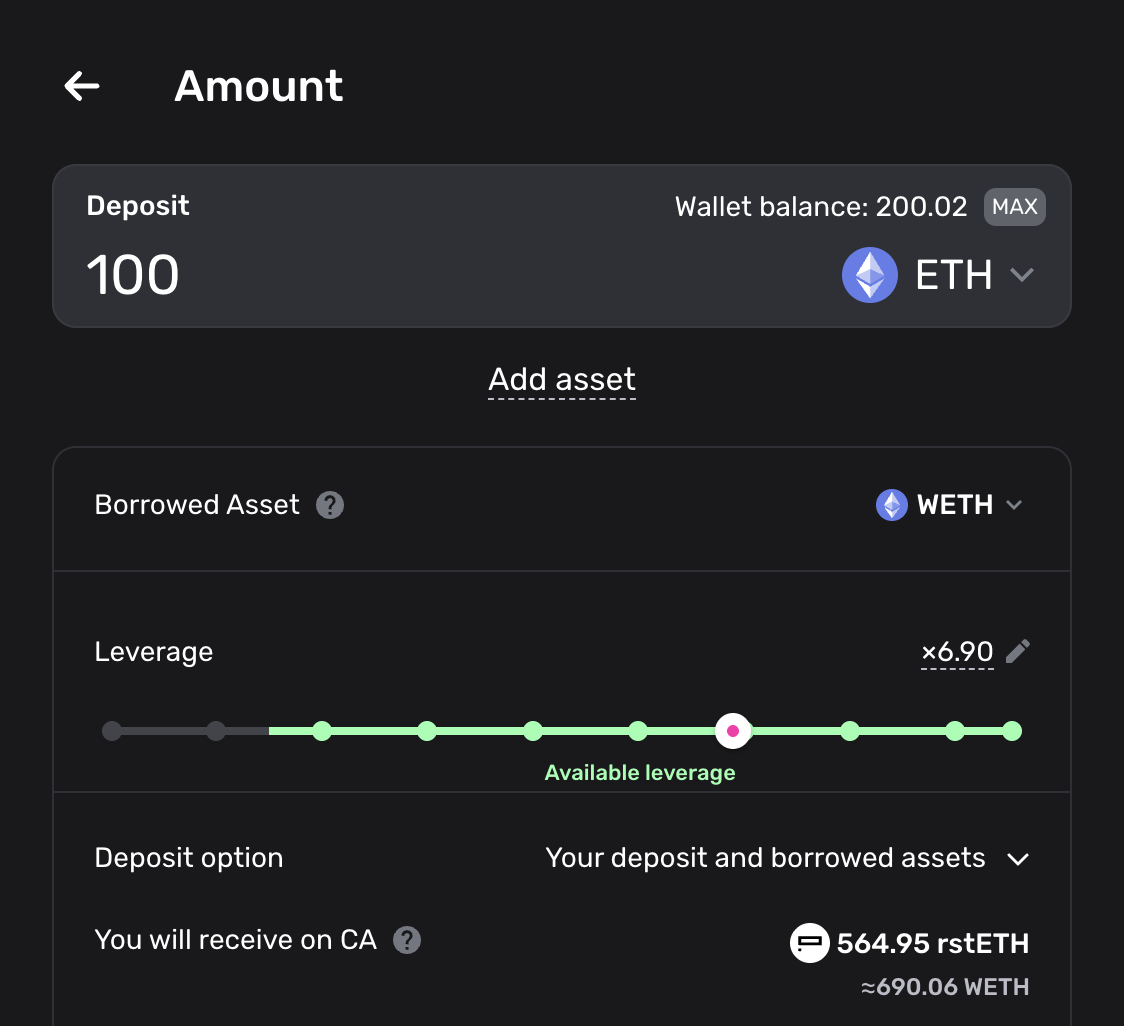This screenshot has width=1124, height=1026.
Task: Click the leverage edit pencil icon
Action: [1017, 652]
